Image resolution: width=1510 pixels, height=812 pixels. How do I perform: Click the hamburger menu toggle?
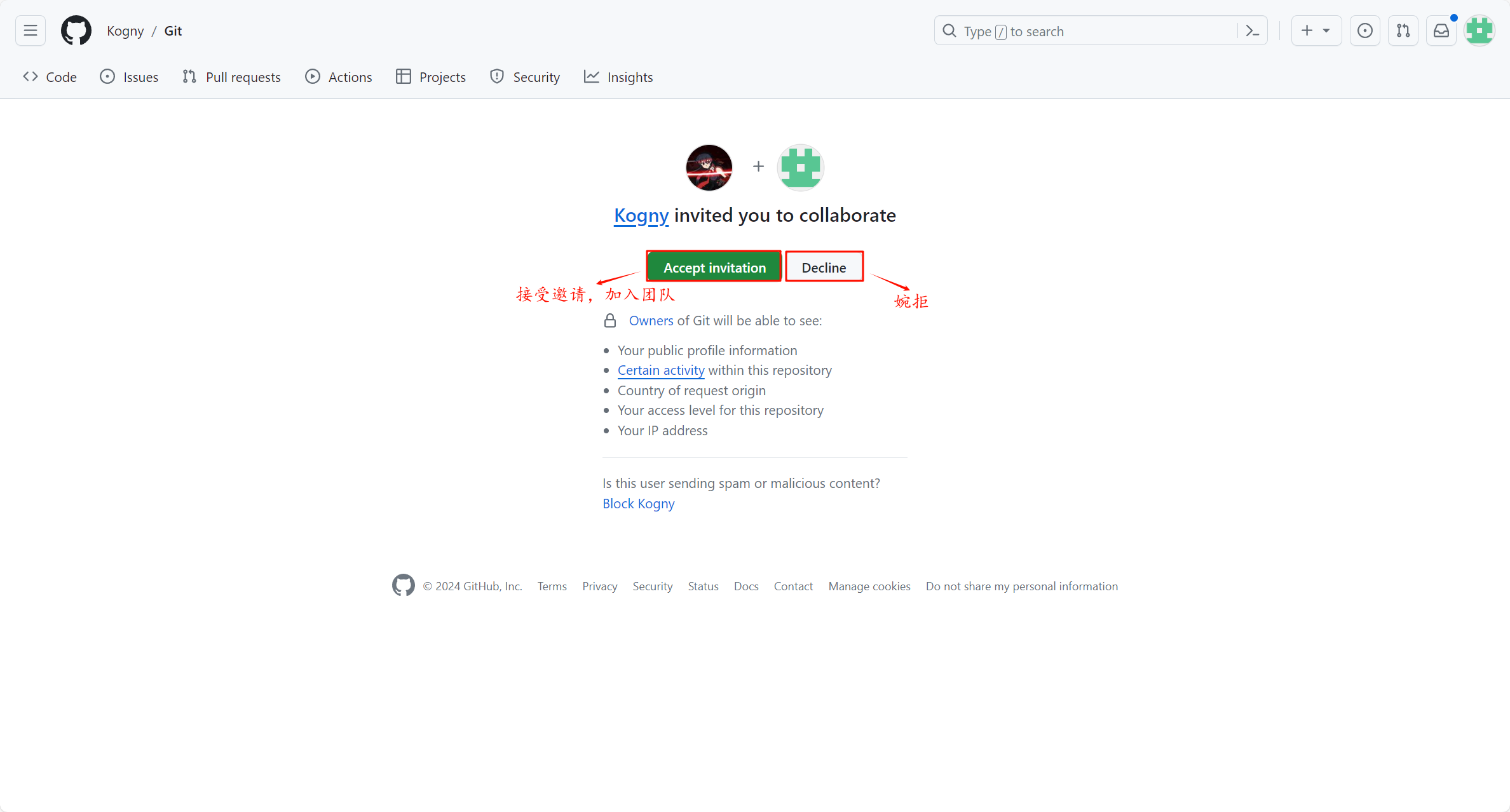click(x=31, y=30)
